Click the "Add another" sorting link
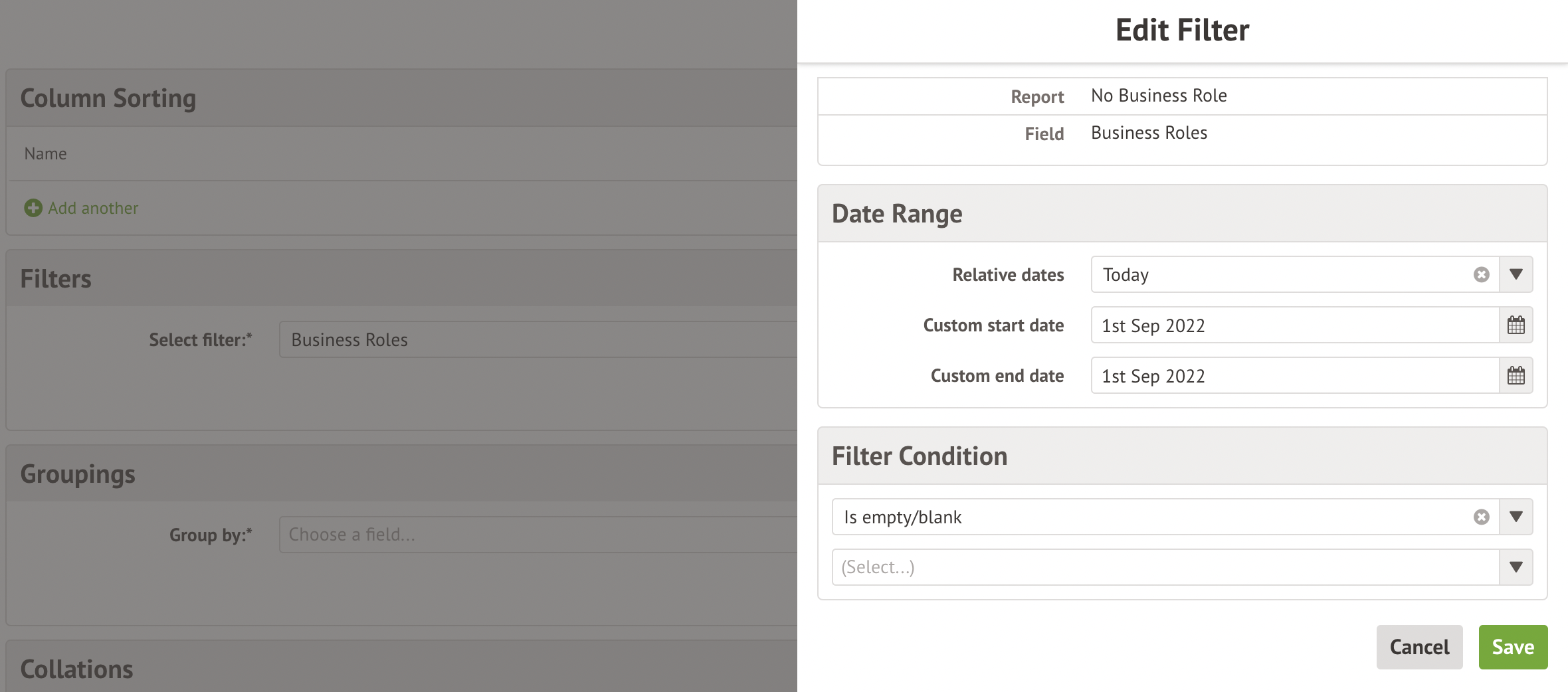The width and height of the screenshot is (1568, 692). (x=93, y=209)
